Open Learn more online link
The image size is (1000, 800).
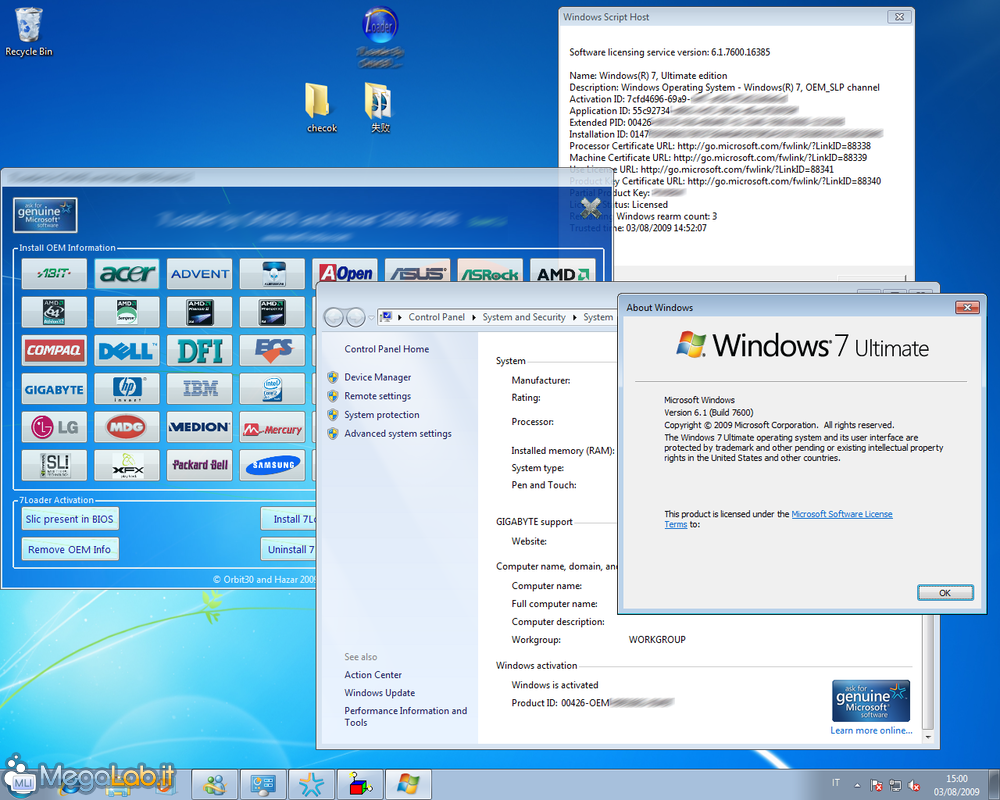871,730
